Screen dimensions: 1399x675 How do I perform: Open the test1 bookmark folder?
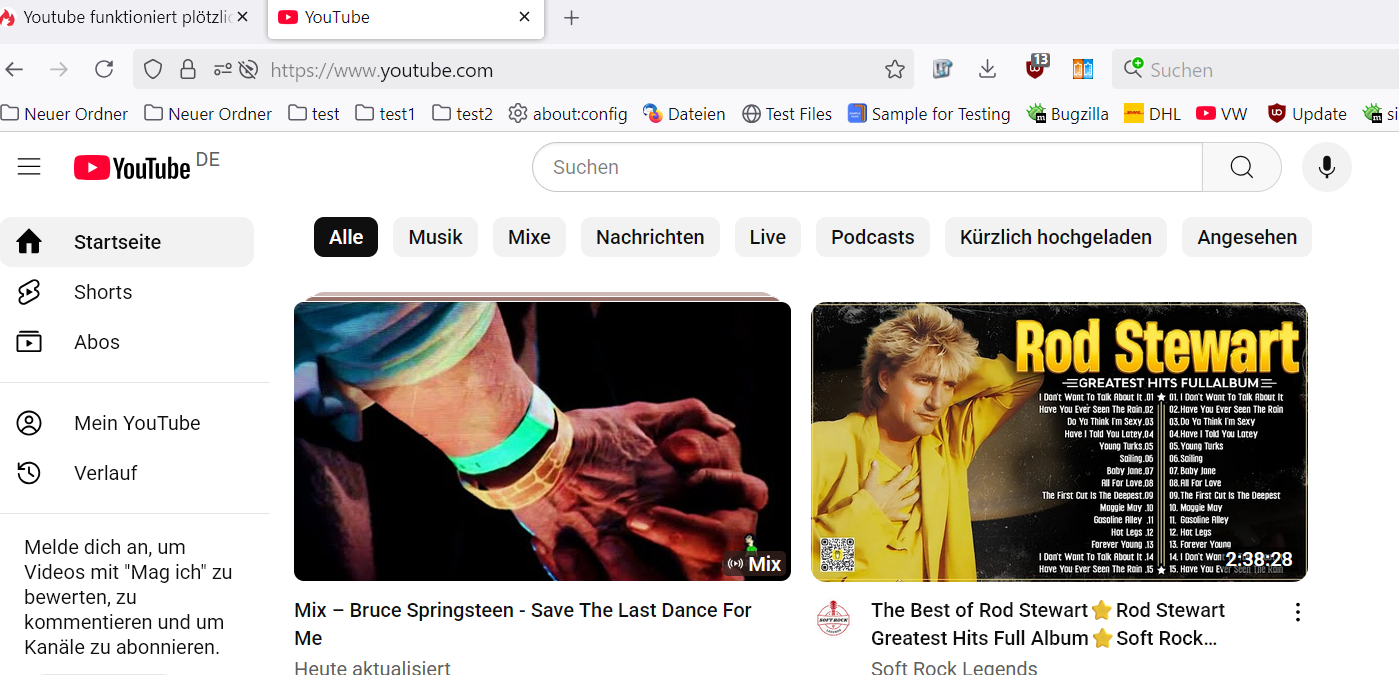point(386,114)
